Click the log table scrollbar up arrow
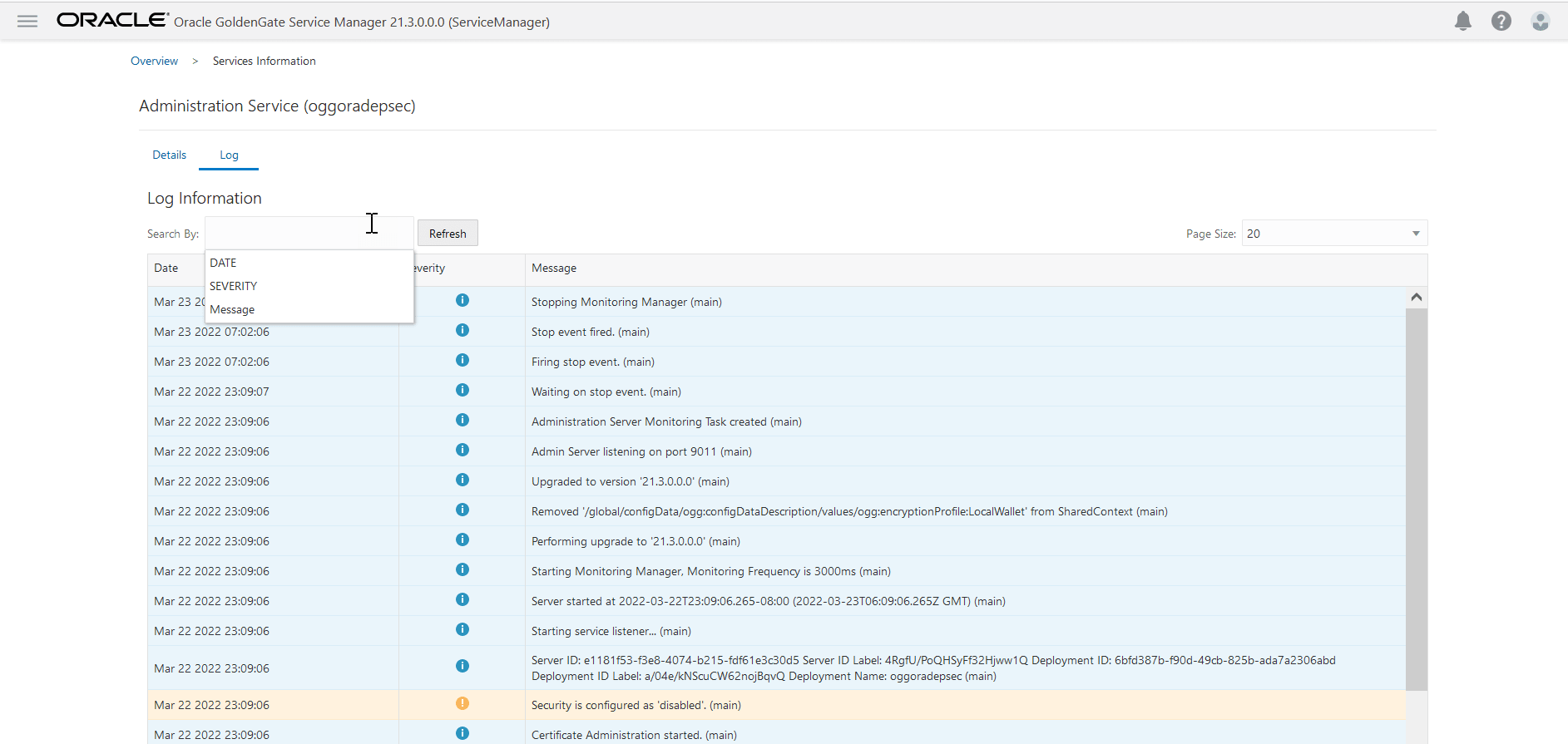This screenshot has height=744, width=1568. tap(1416, 298)
